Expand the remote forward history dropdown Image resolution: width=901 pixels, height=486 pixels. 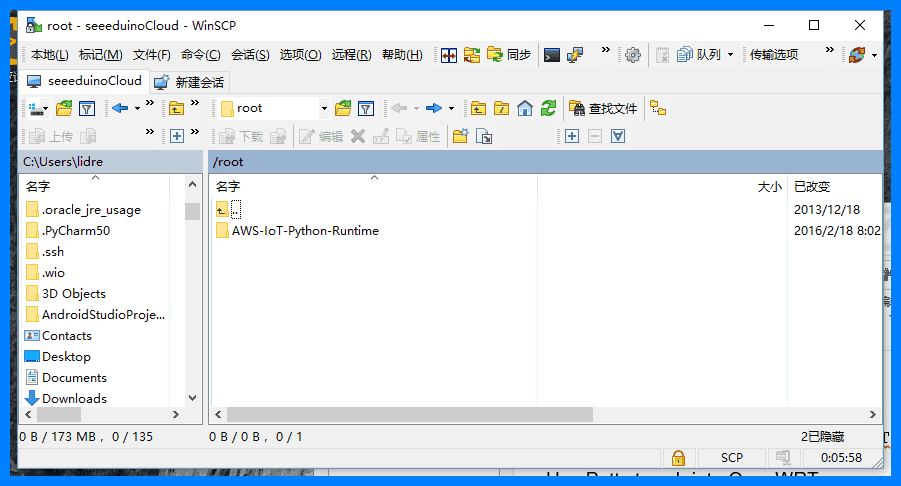pos(451,108)
